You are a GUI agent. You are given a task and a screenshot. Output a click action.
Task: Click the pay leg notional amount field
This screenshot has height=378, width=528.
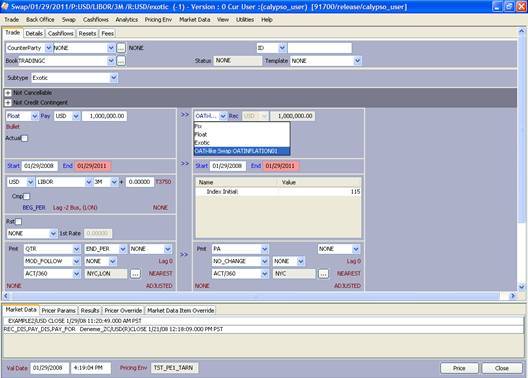[104, 116]
